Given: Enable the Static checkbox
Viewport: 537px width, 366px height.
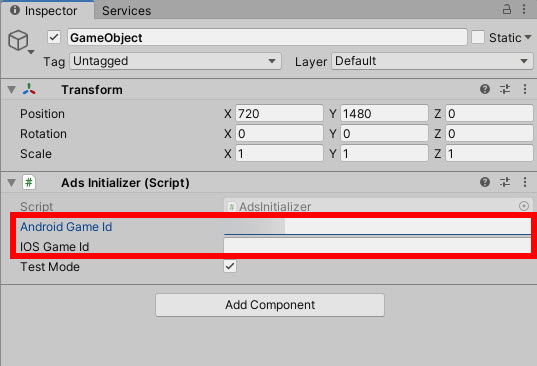Looking at the screenshot, I should point(478,37).
